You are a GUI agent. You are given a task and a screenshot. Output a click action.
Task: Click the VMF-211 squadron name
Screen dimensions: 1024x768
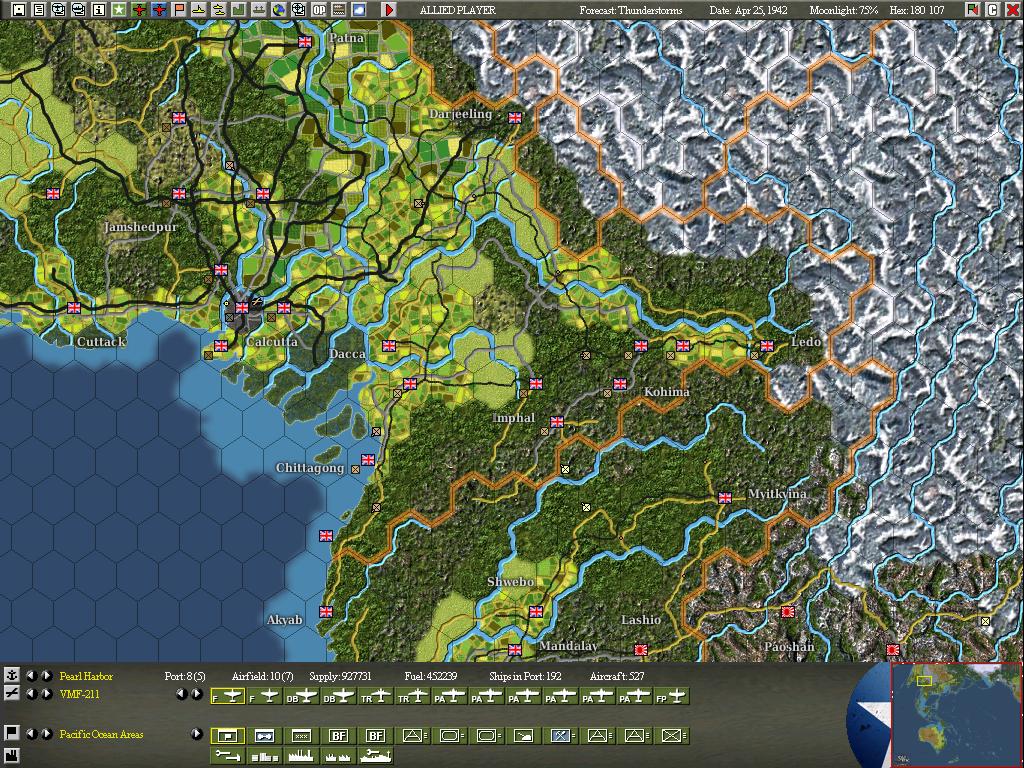[x=80, y=694]
